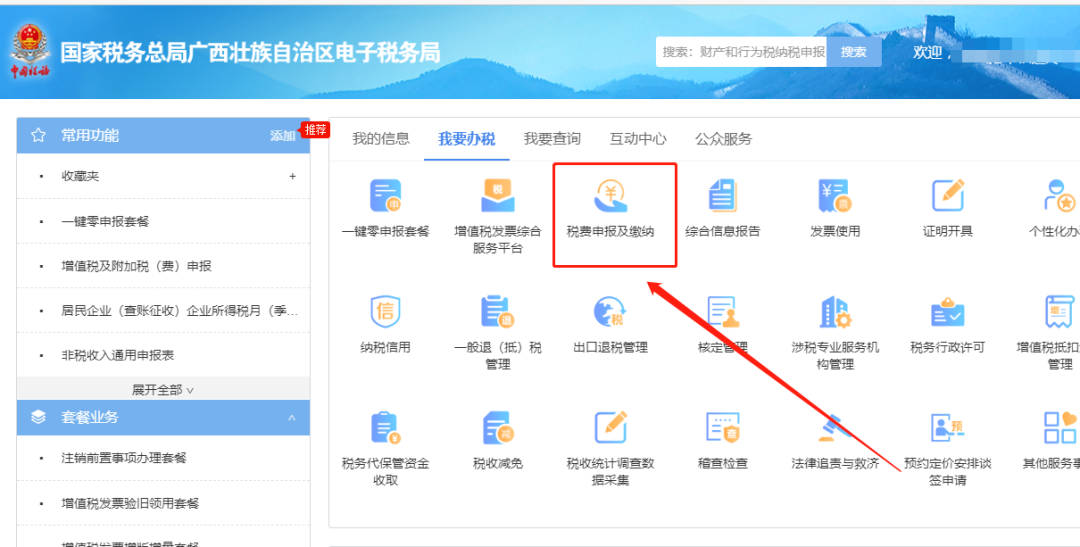Click star icon beside 常用功能
Image resolution: width=1080 pixels, height=547 pixels.
(39, 136)
